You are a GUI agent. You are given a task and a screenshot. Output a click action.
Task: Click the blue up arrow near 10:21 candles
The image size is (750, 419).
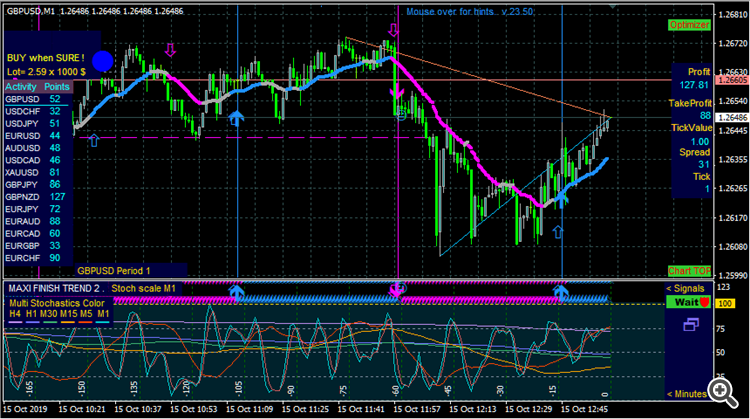click(94, 141)
